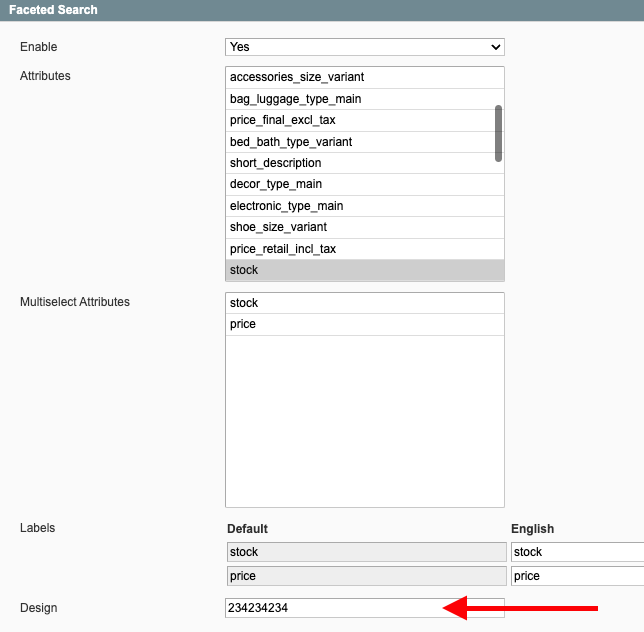
Task: Open the Enable dropdown showing Yes
Action: 365,47
